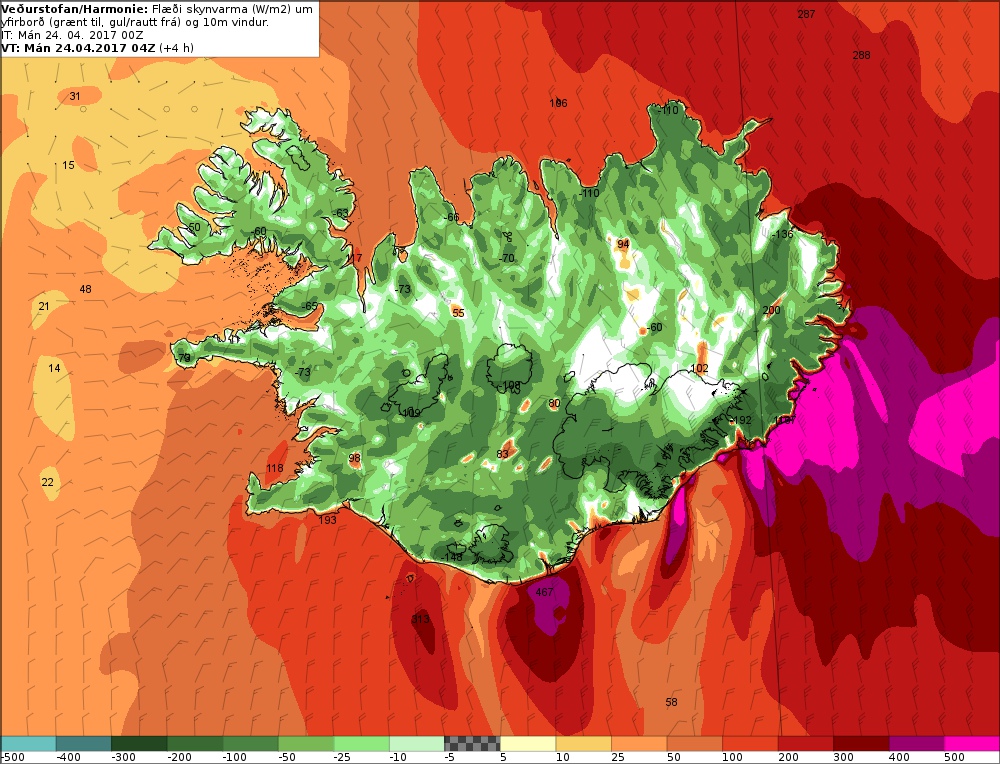Select the yellow-orange legend swatch (10 to 25)
The height and width of the screenshot is (764, 1000).
(x=583, y=744)
